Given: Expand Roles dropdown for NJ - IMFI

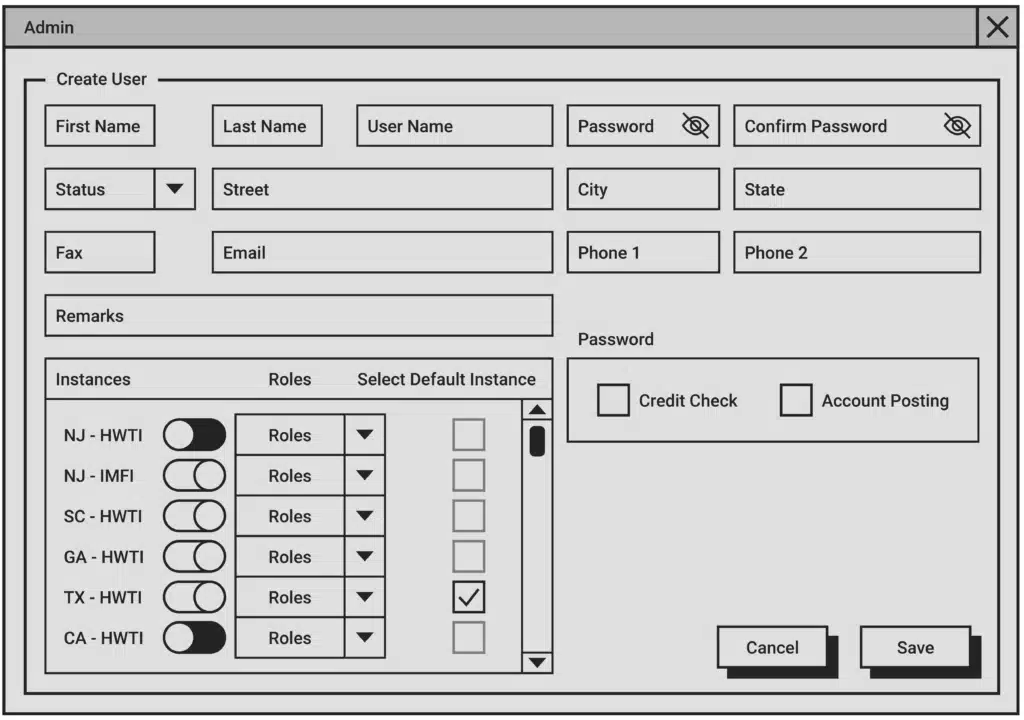Looking at the screenshot, I should click(364, 476).
